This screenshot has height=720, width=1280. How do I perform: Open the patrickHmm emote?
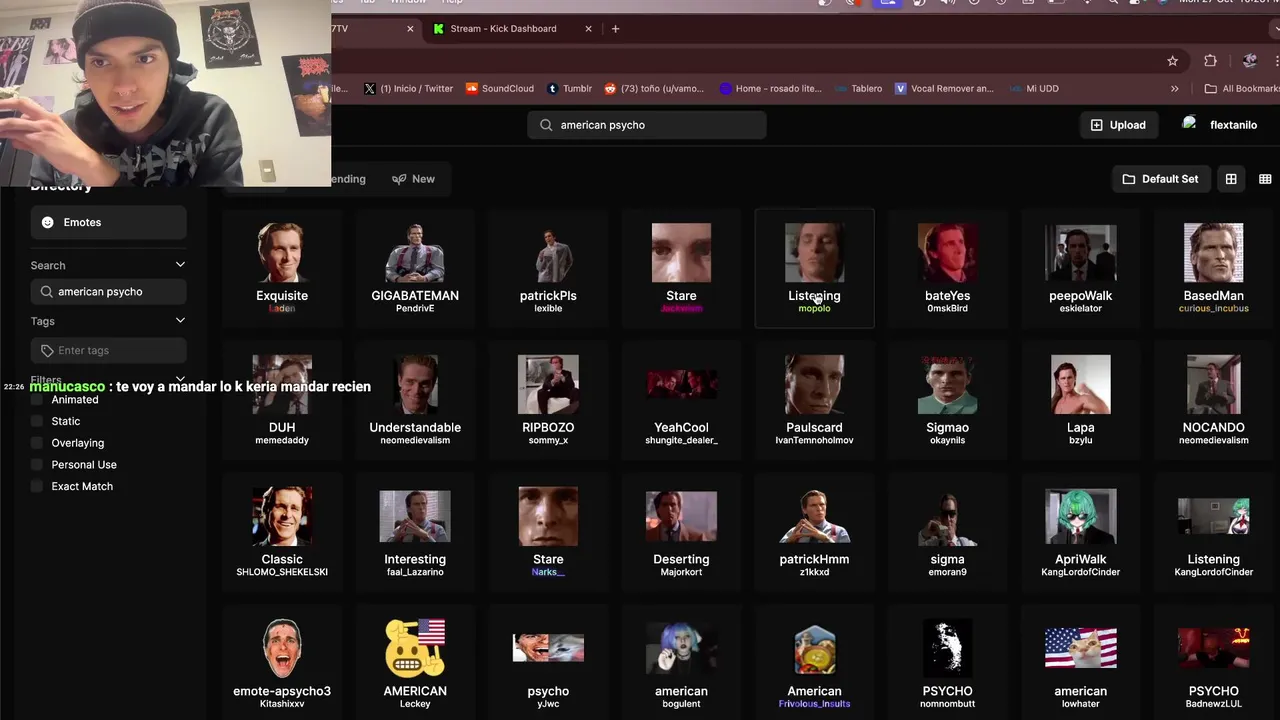[x=814, y=532]
